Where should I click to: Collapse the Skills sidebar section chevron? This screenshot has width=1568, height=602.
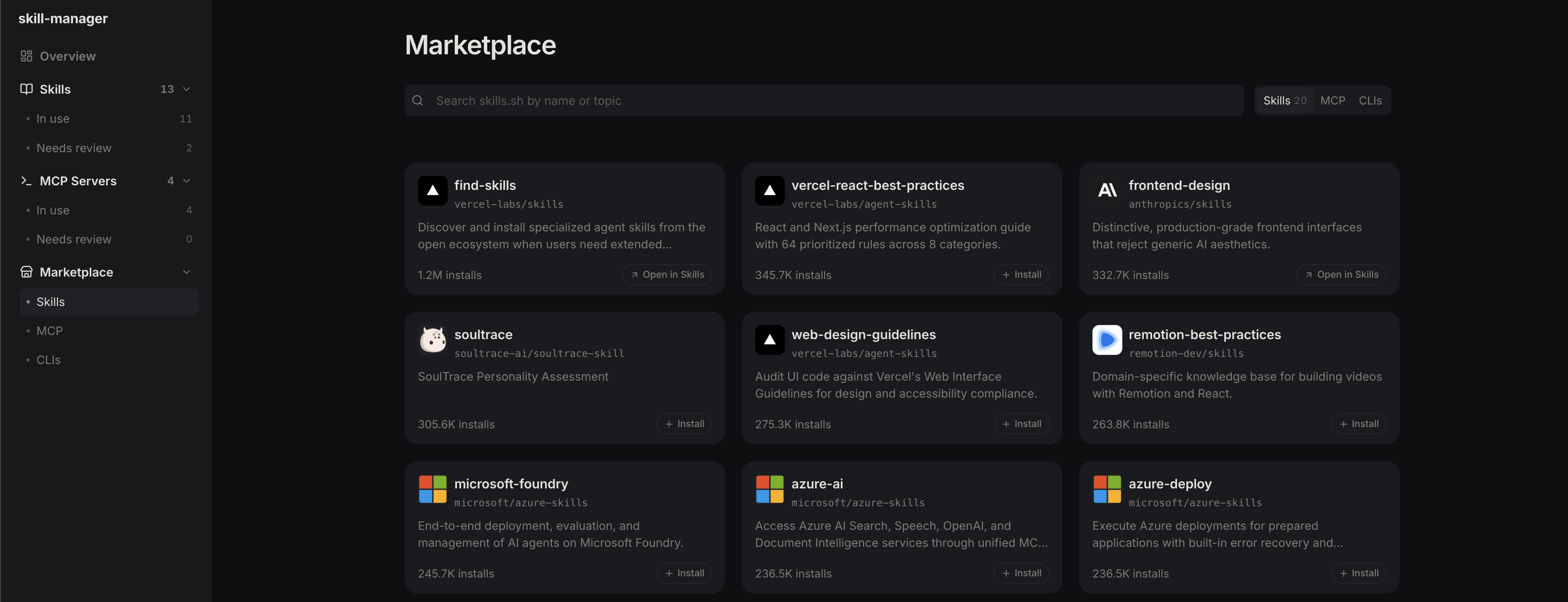187,89
